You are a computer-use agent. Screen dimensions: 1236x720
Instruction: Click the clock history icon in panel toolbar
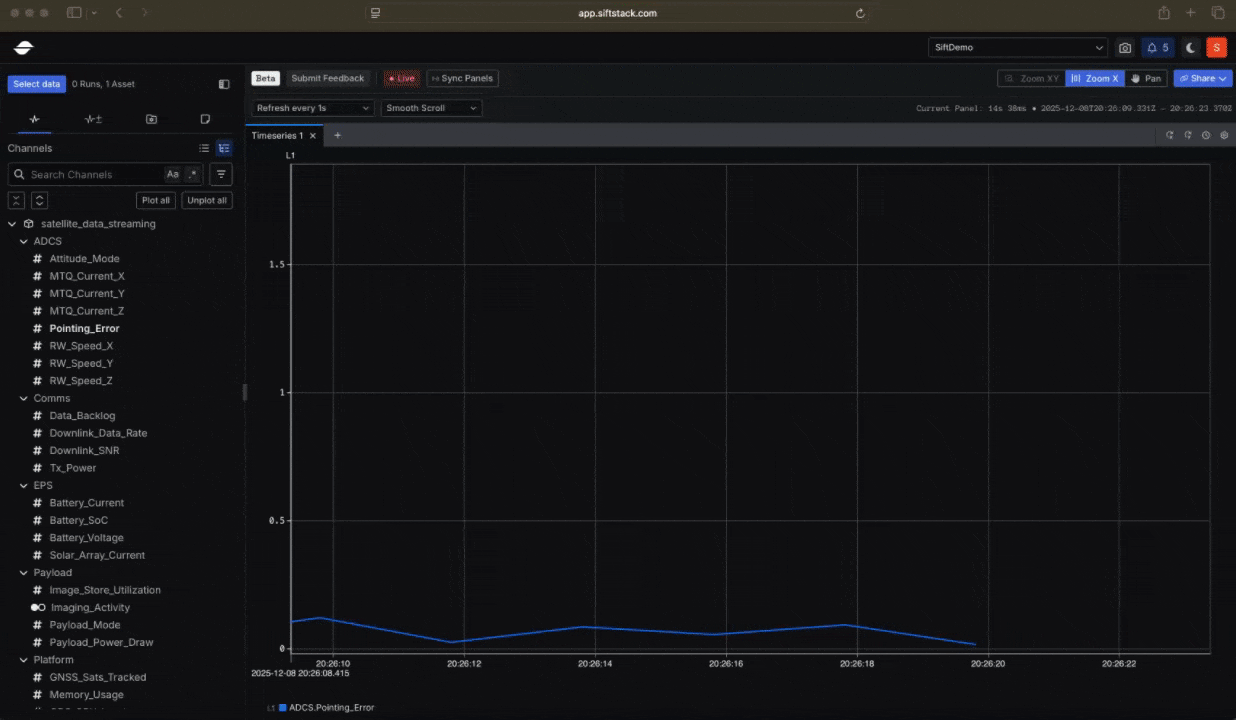click(1206, 135)
